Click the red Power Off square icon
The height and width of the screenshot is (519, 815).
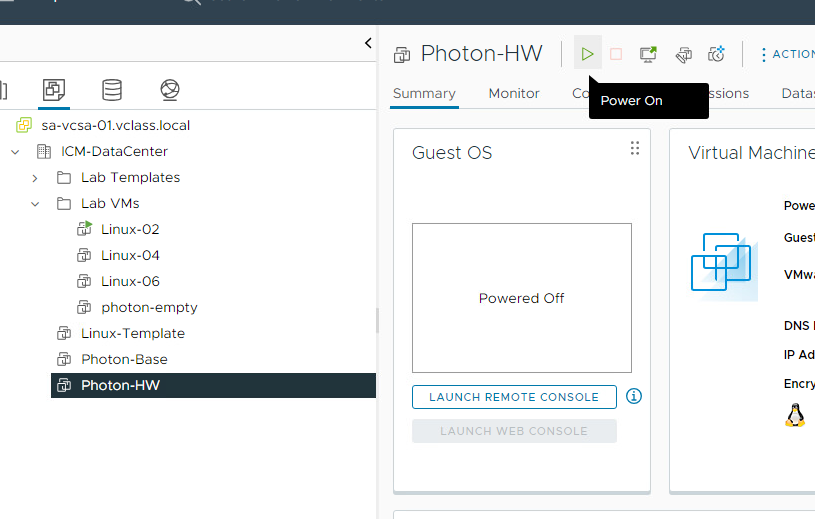pos(616,54)
